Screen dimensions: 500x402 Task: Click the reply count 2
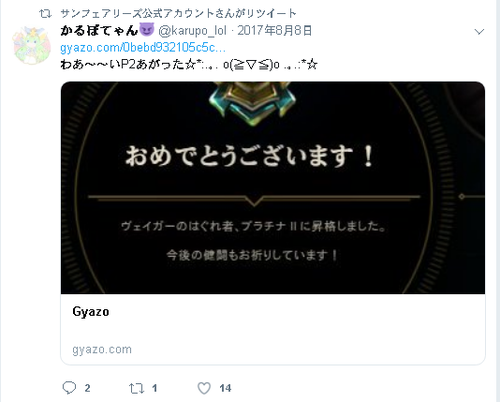coord(87,388)
